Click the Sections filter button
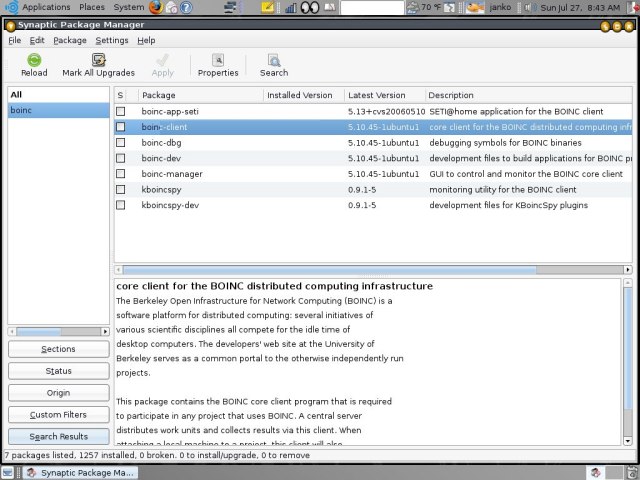Viewport: 640px width, 480px height. pyautogui.click(x=59, y=349)
